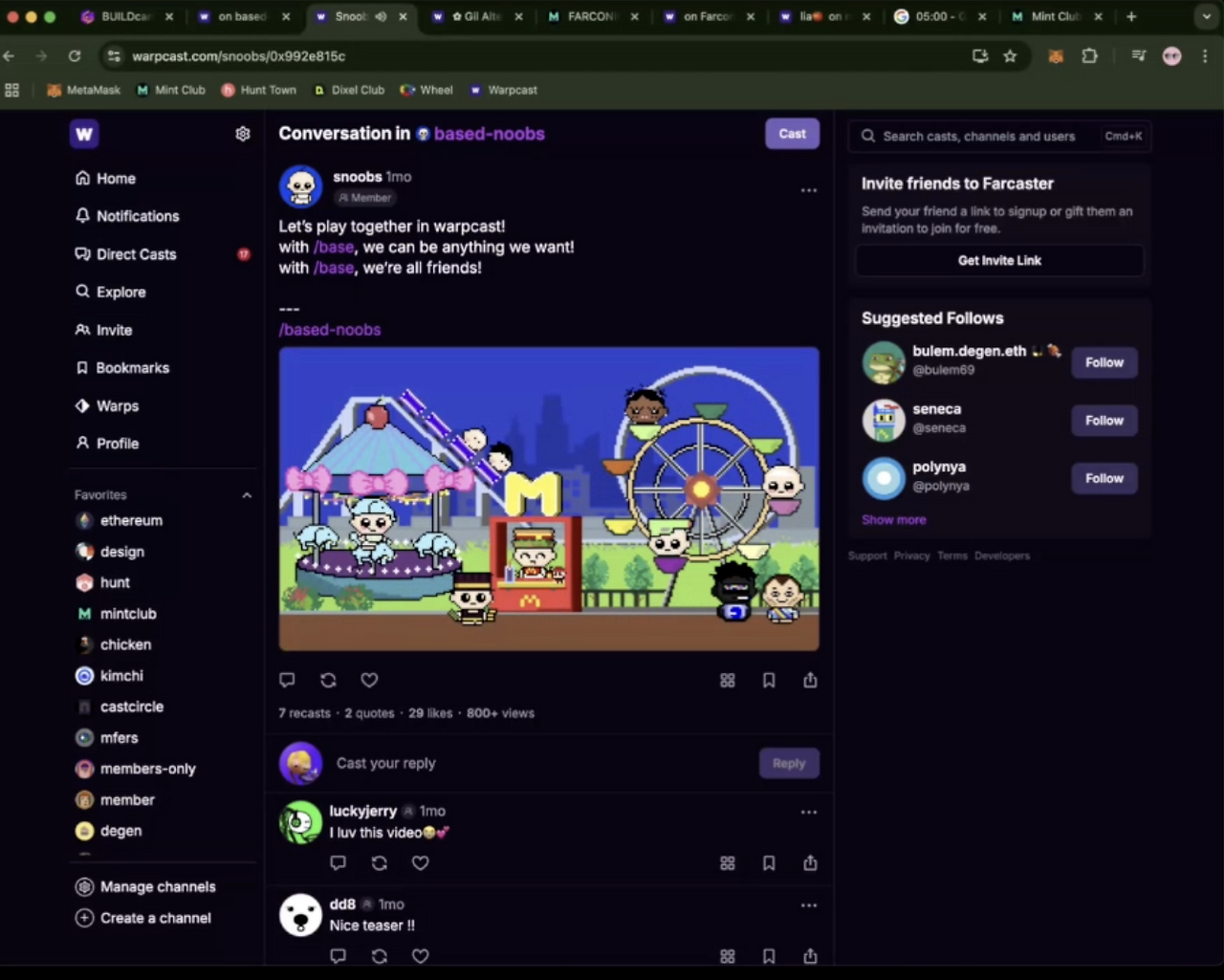Open Manage channels
Image resolution: width=1224 pixels, height=980 pixels.
pos(145,887)
